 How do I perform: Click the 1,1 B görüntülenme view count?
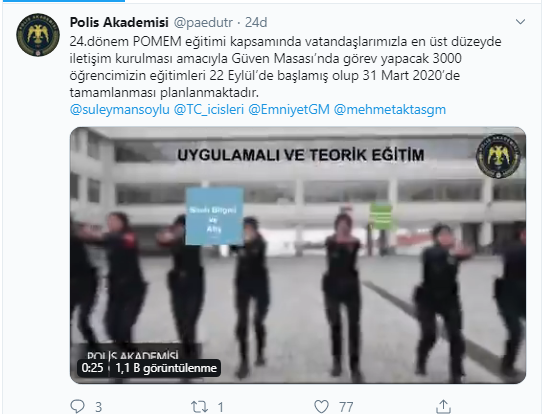click(x=166, y=368)
